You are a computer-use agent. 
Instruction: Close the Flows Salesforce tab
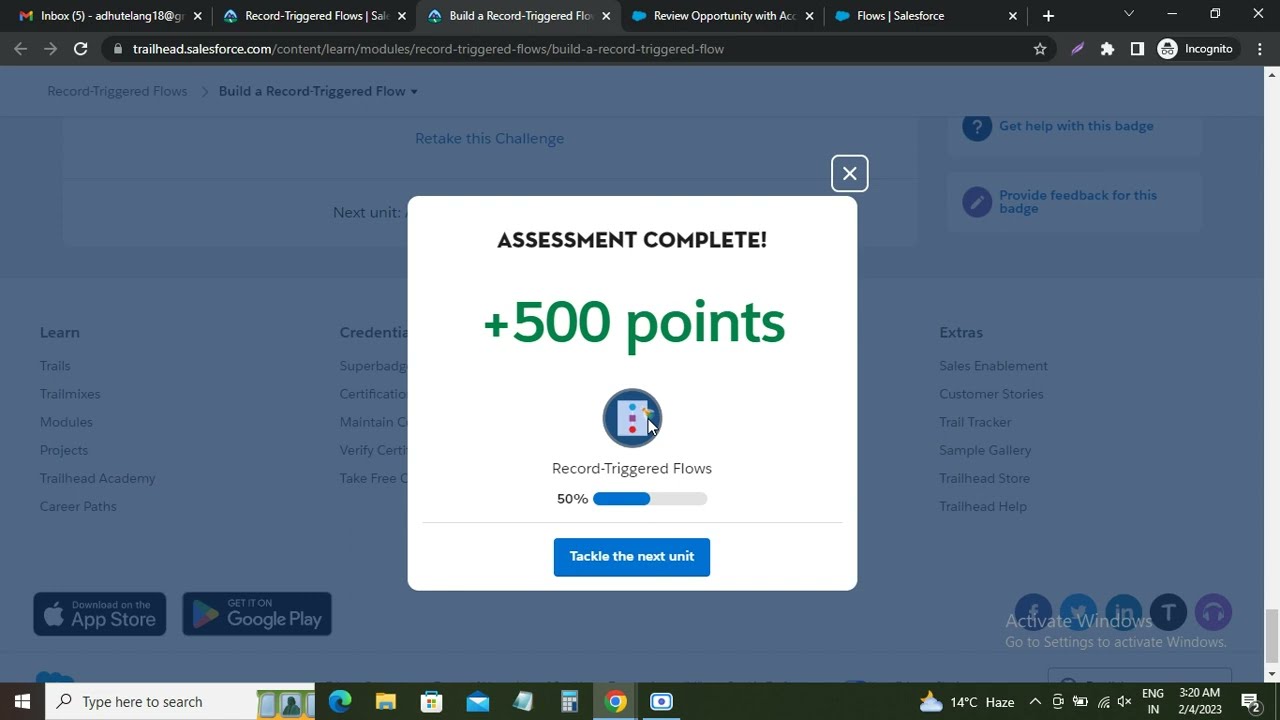pos(1013,16)
